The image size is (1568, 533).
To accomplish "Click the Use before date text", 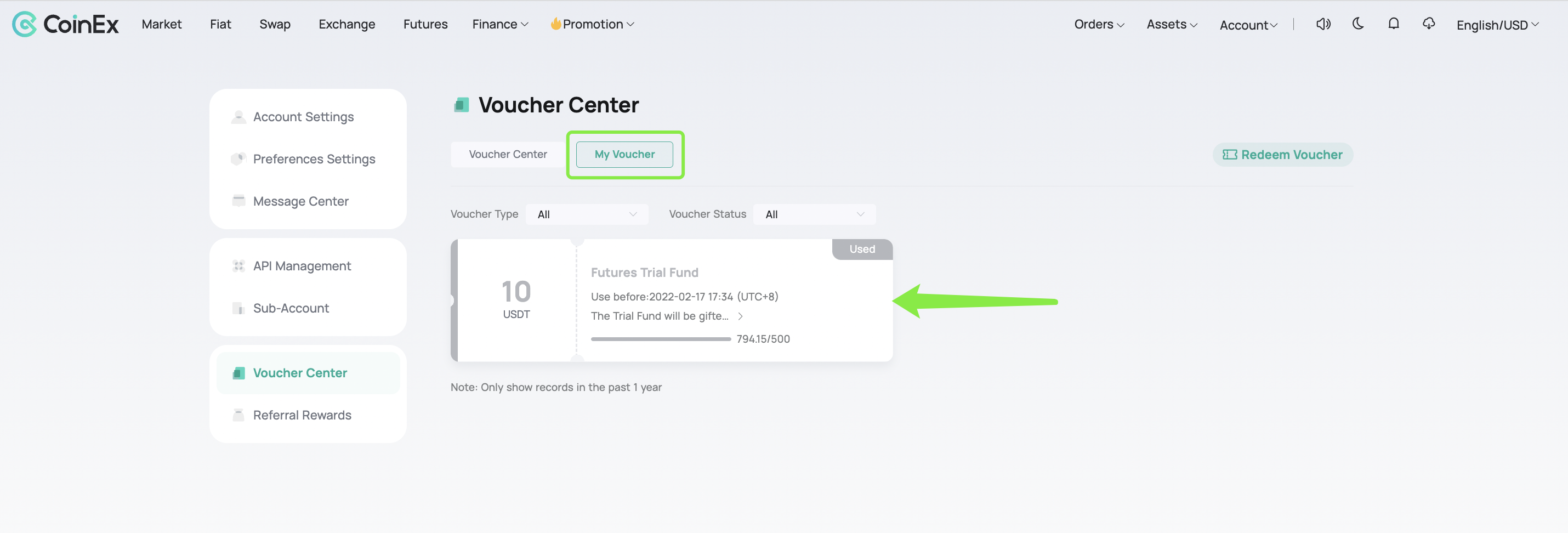I will click(x=684, y=297).
